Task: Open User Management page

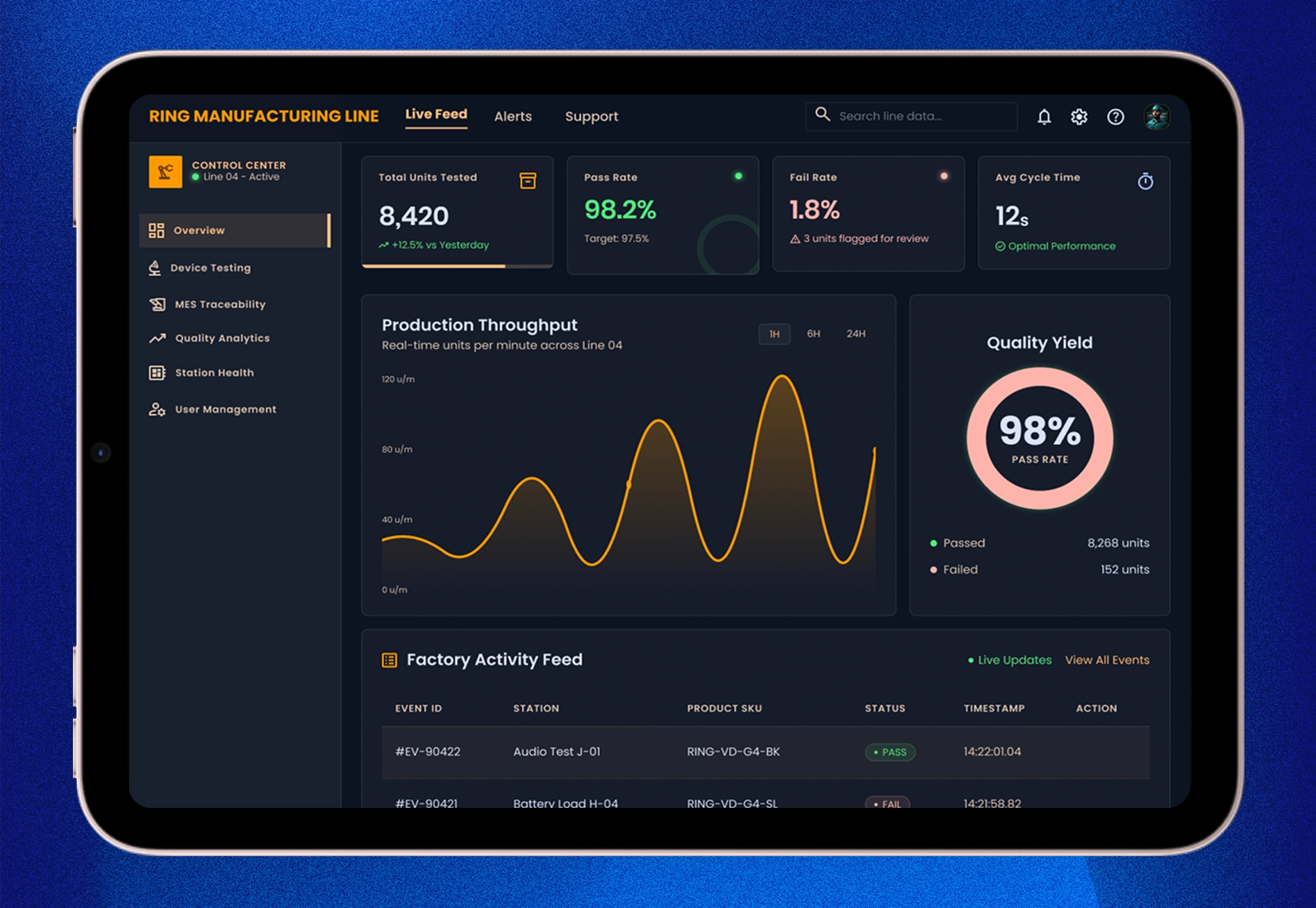Action: pyautogui.click(x=226, y=409)
